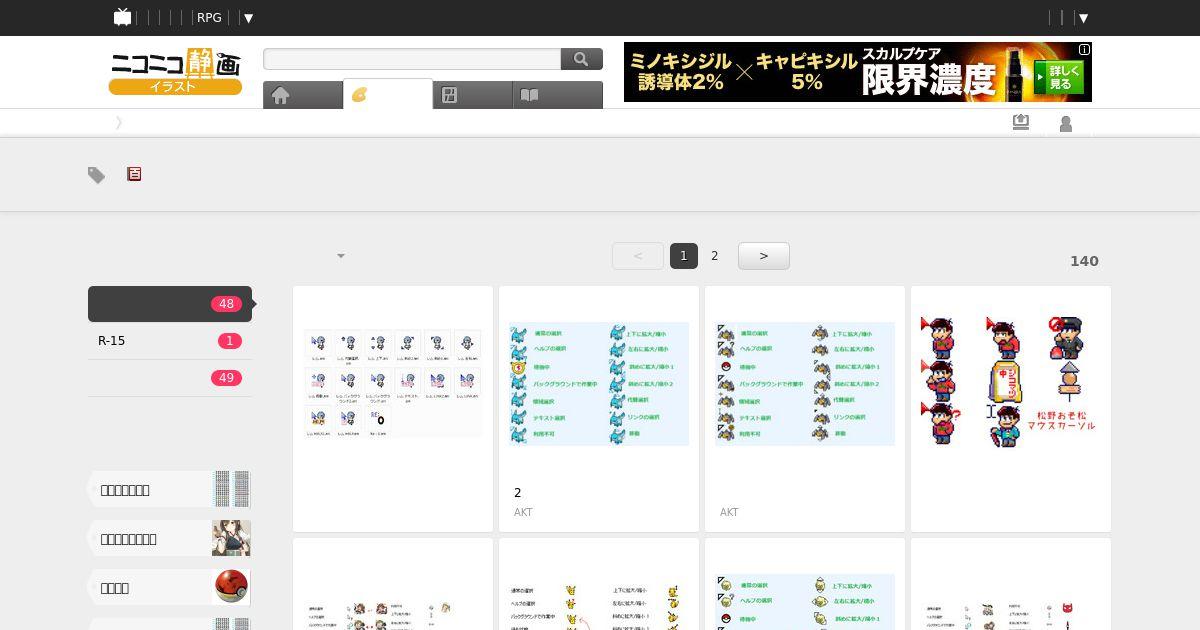Open the third cursor illustration by AKT
Image resolution: width=1200 pixels, height=630 pixels.
click(x=805, y=384)
